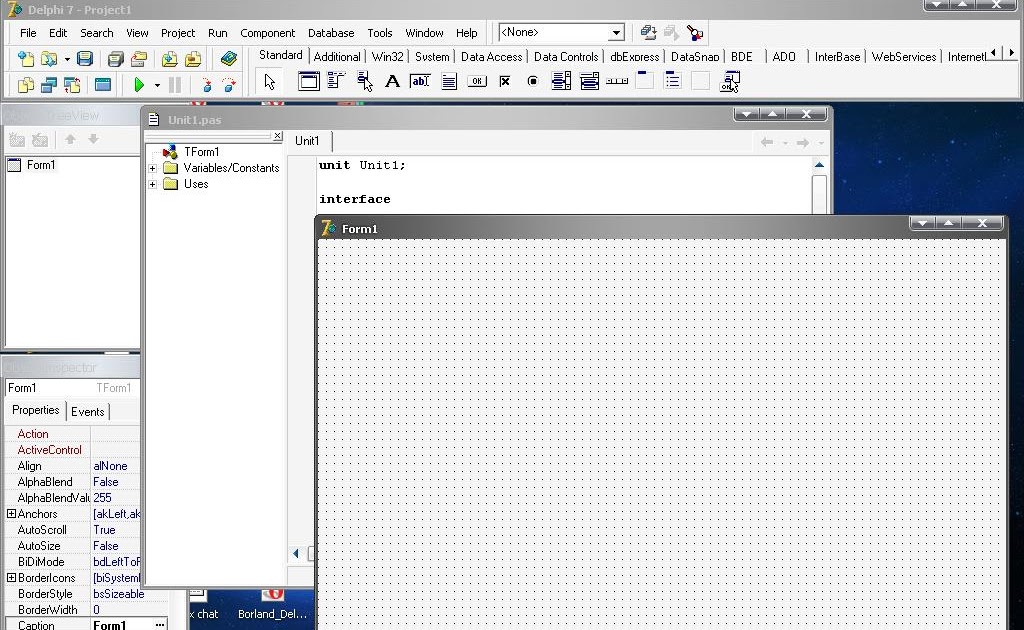The height and width of the screenshot is (630, 1024).
Task: Click the Pause toolbar icon
Action: 174,85
